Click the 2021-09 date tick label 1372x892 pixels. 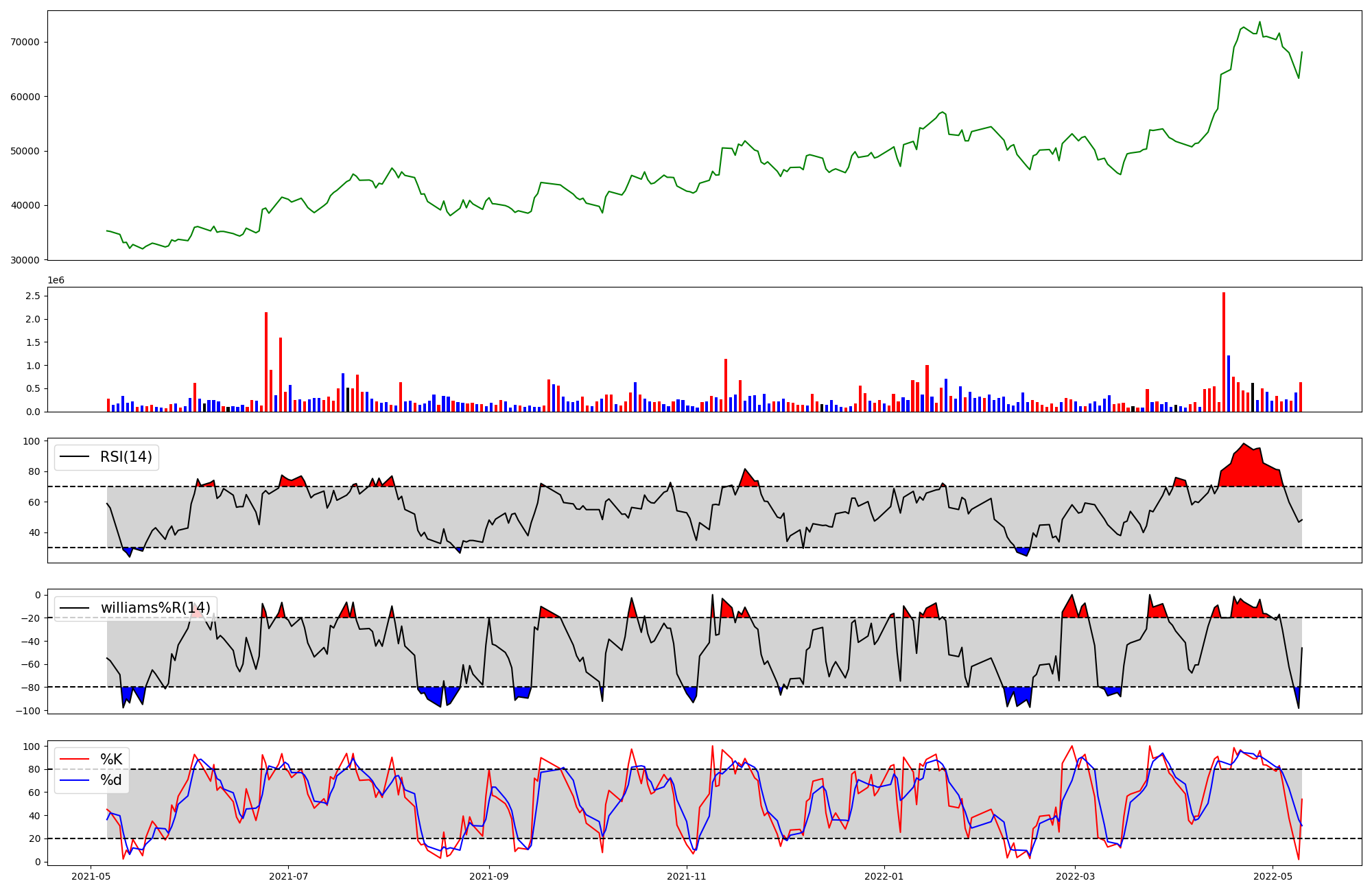pos(489,876)
